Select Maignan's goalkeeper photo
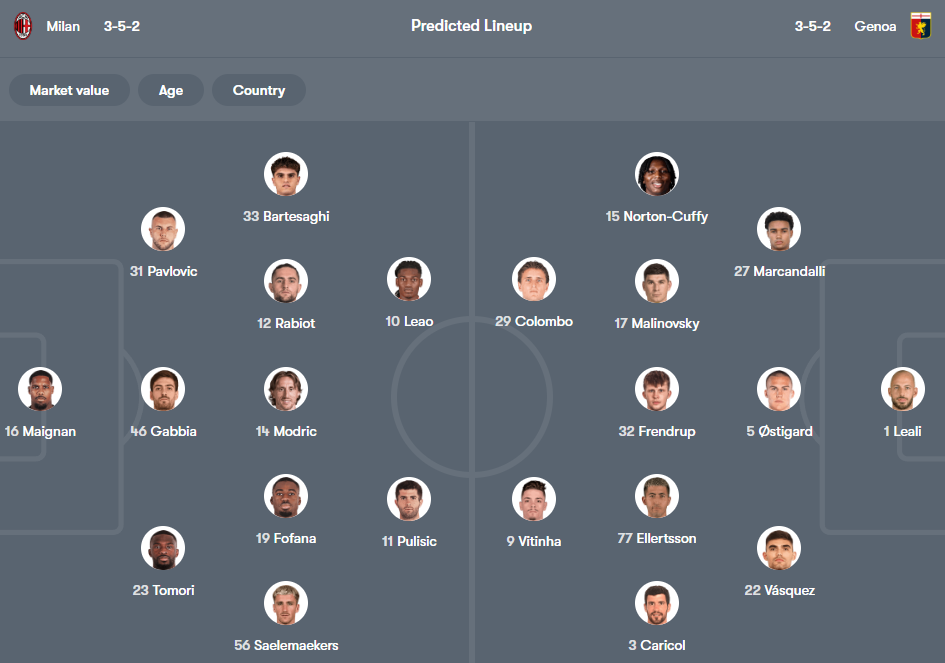945x663 pixels. [40, 389]
